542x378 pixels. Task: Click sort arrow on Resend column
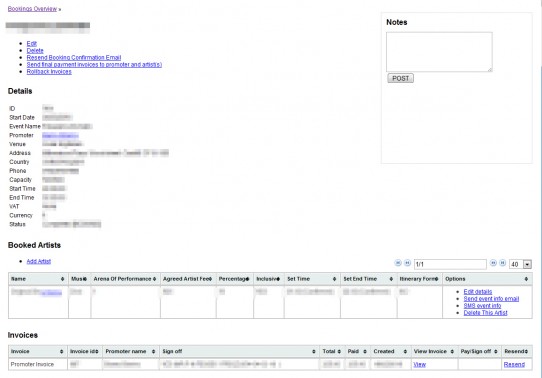point(526,351)
